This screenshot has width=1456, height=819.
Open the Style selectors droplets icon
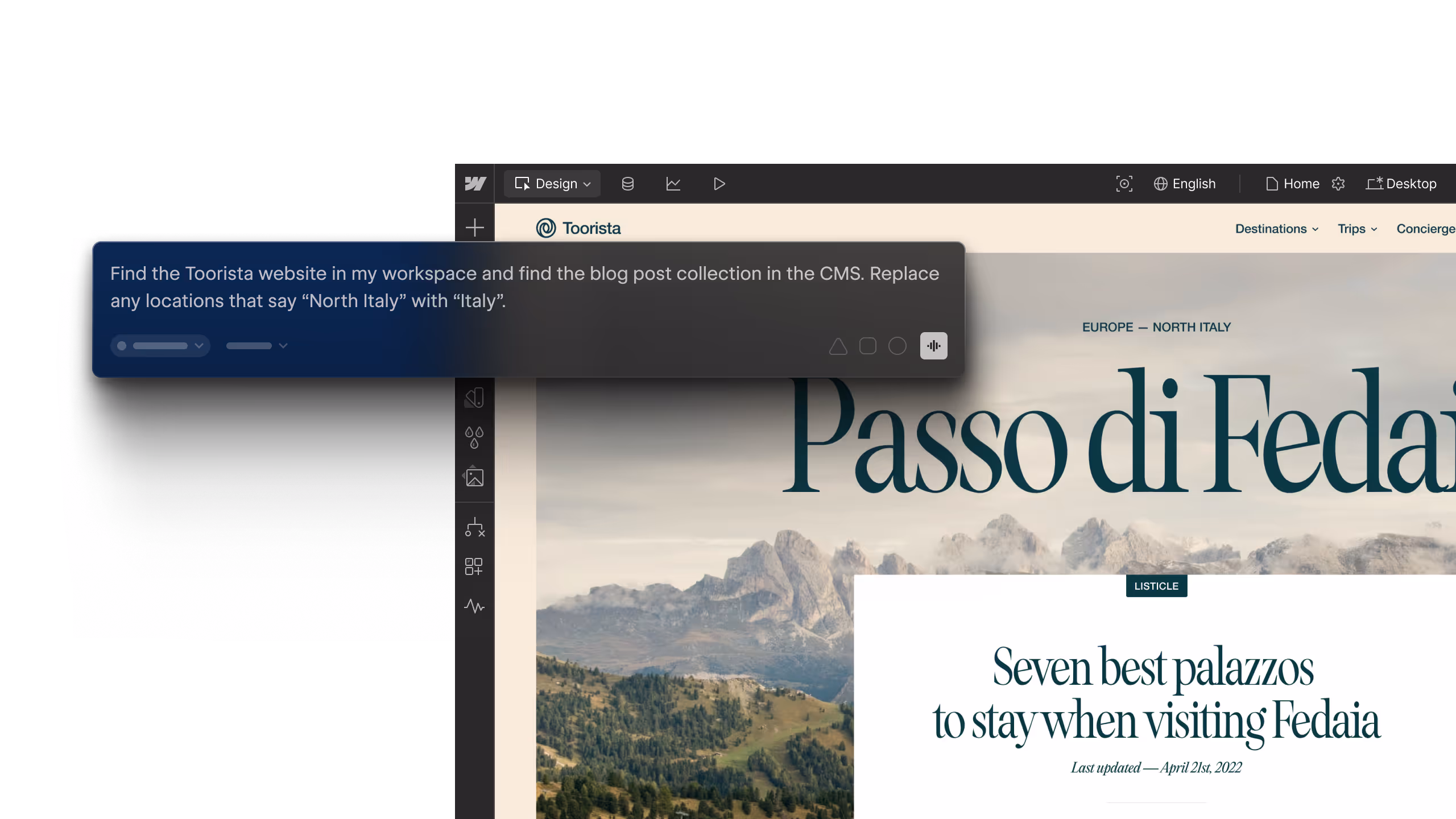pyautogui.click(x=474, y=437)
